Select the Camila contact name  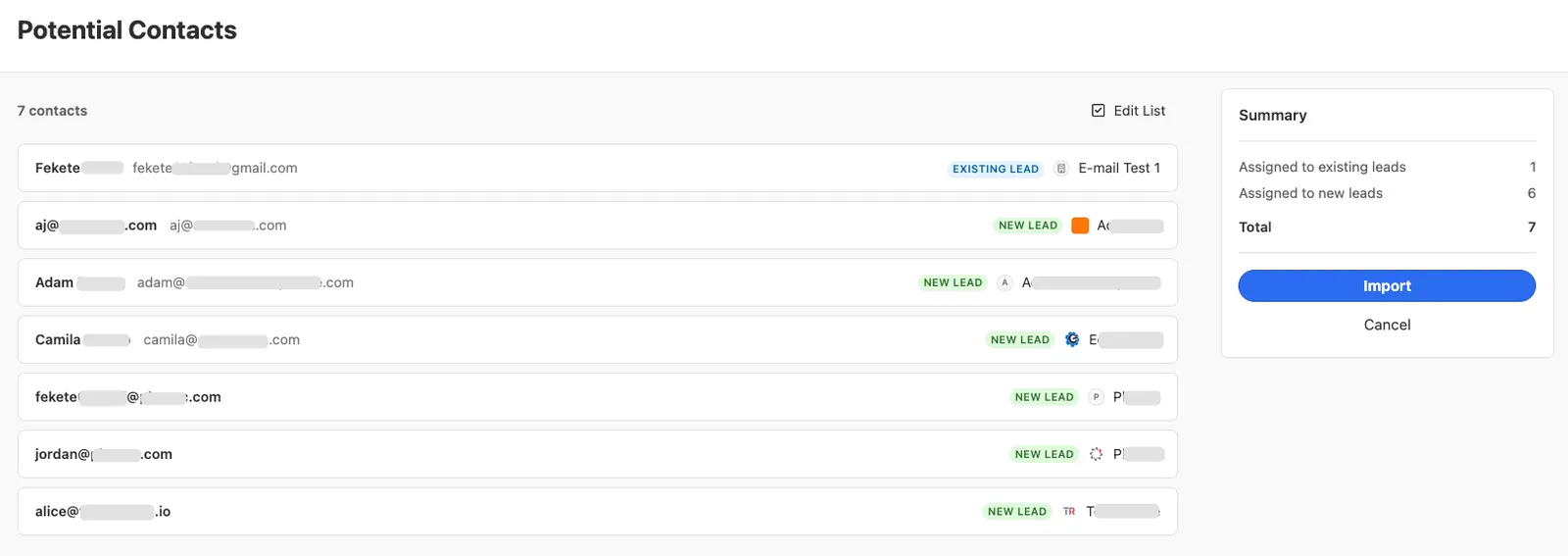[82, 340]
